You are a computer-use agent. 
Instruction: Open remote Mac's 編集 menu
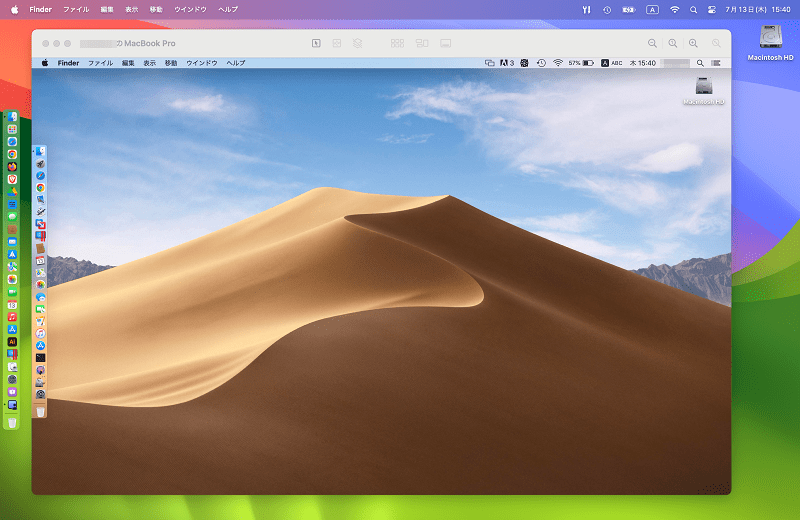128,63
